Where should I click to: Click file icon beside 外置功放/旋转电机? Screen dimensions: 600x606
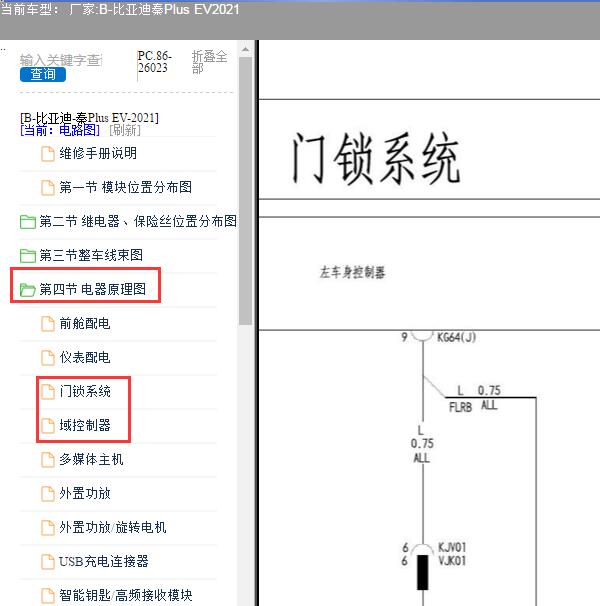48,528
